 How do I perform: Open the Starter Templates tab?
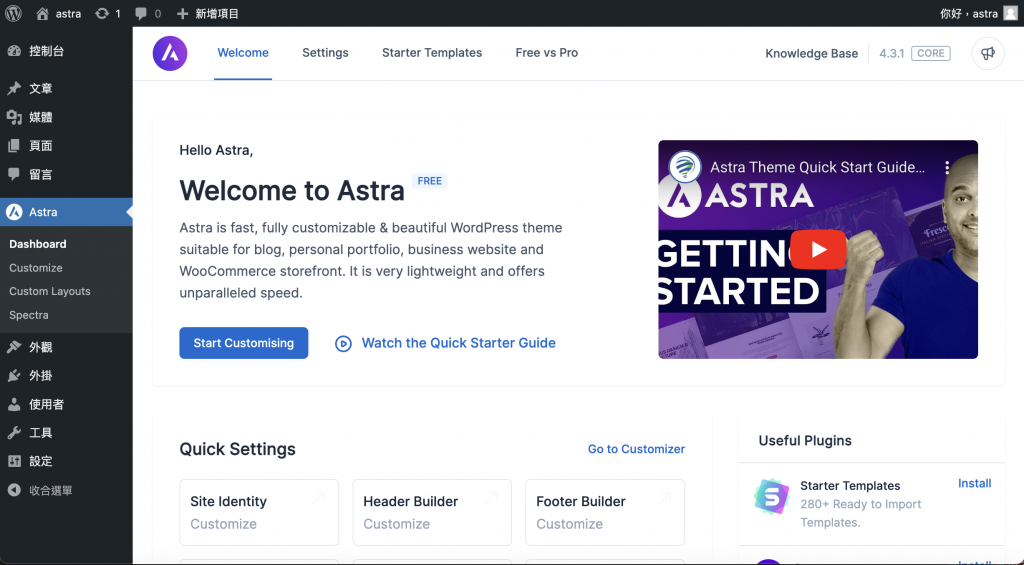point(432,53)
